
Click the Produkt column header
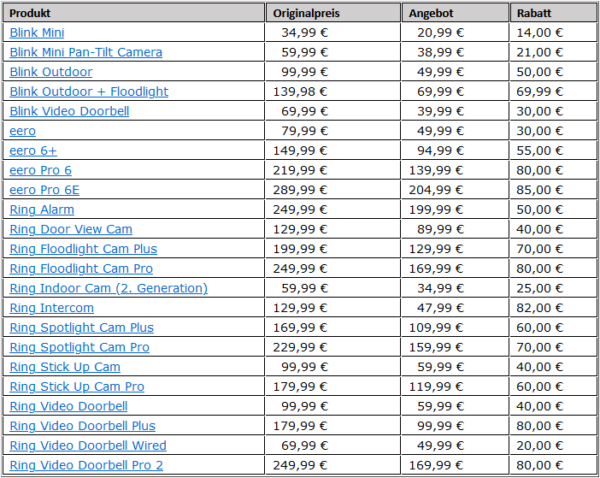(134, 13)
